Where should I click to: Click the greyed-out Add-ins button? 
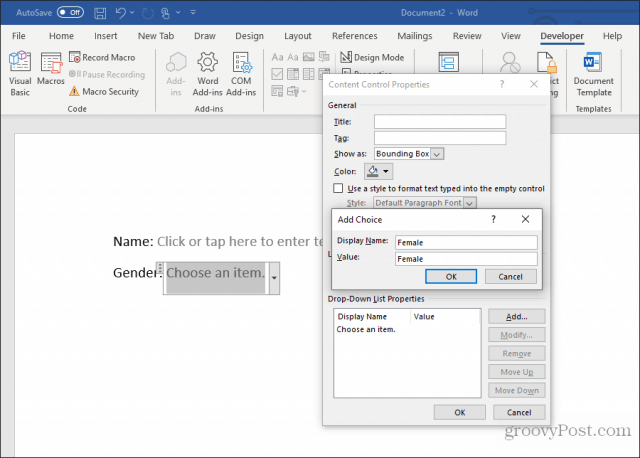176,74
